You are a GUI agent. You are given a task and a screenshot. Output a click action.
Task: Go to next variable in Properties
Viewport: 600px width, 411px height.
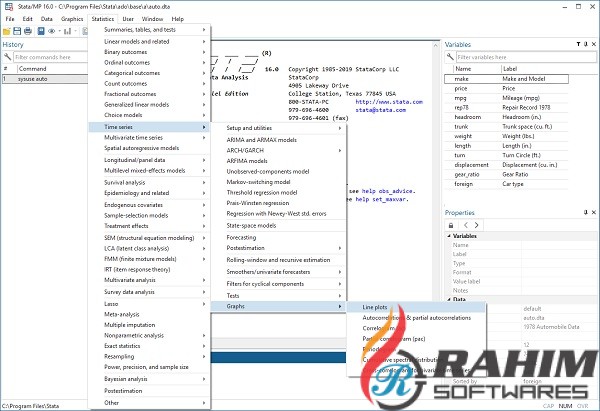pos(476,225)
